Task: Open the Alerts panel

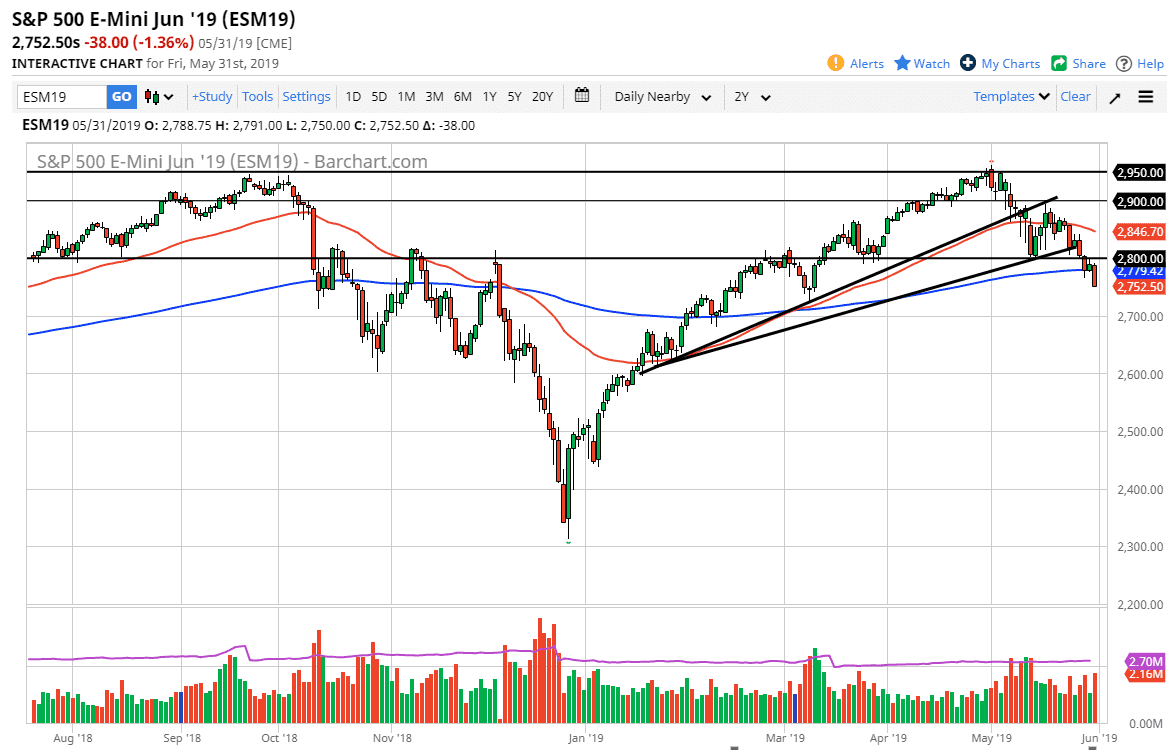Action: (x=855, y=63)
